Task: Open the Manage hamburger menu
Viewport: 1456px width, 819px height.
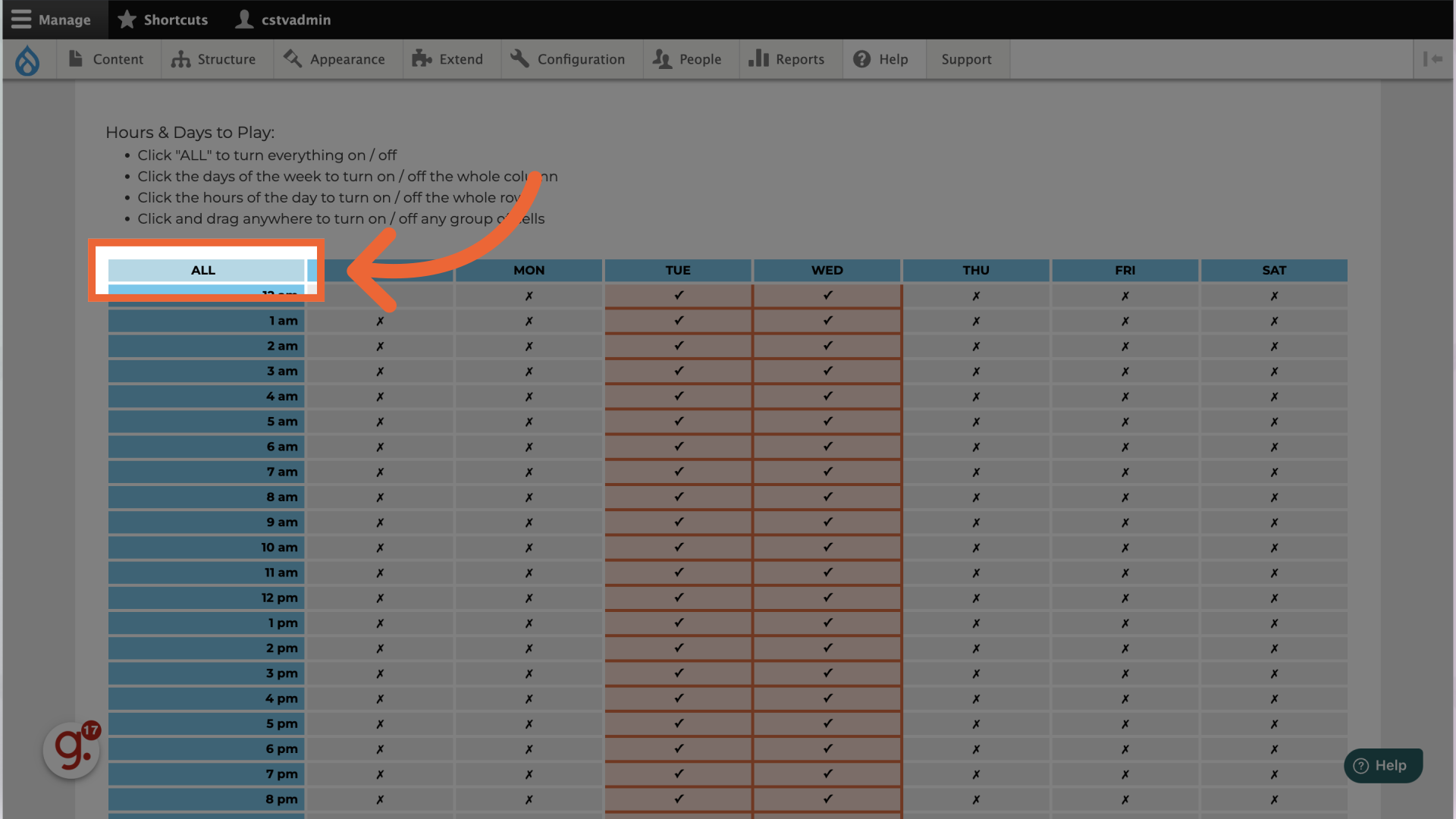Action: pos(52,20)
